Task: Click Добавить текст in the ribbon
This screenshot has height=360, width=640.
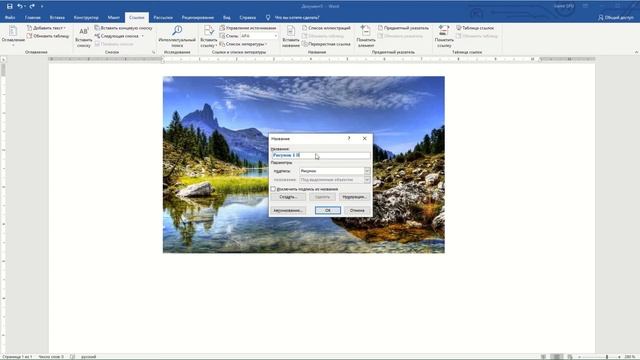Action: coord(47,28)
